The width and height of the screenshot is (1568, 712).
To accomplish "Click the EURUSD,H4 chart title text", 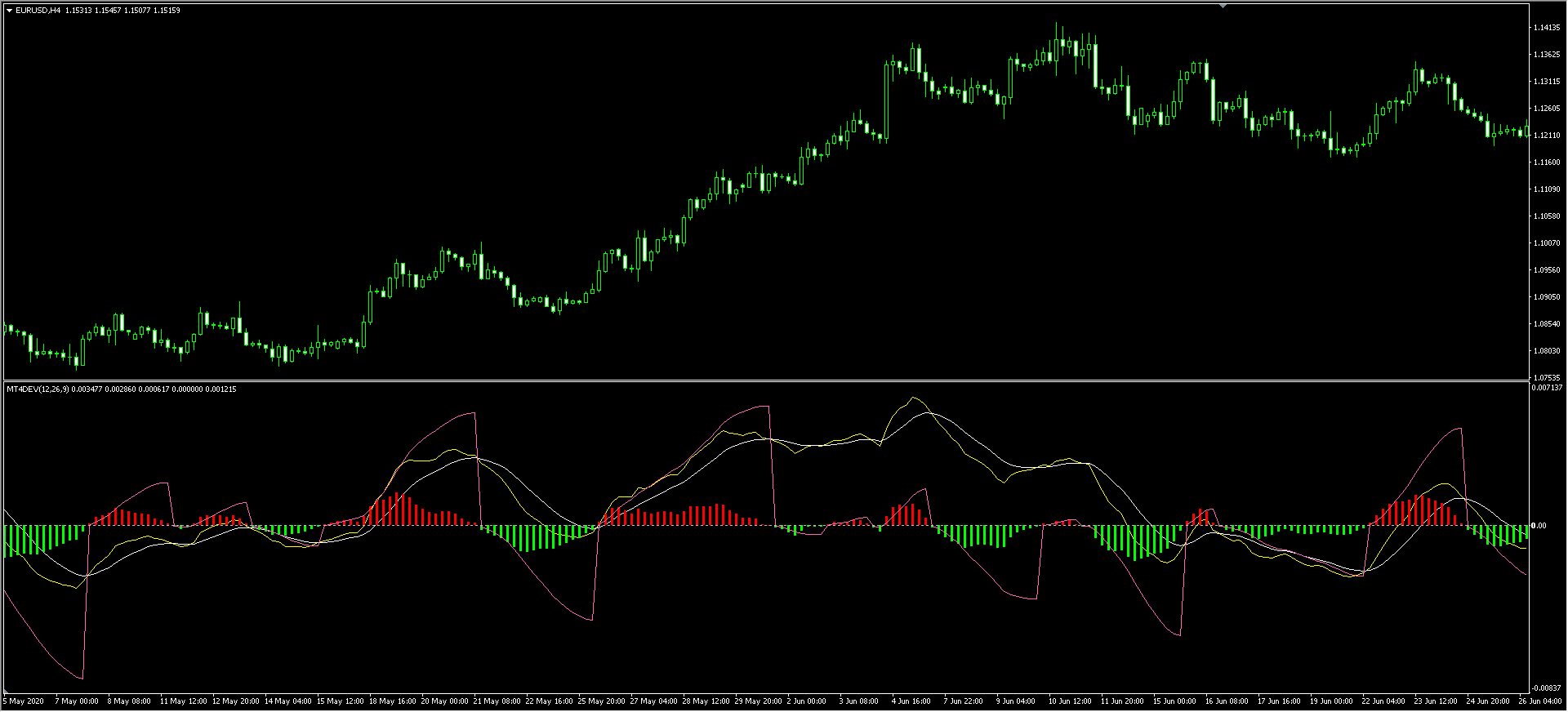I will [38, 11].
